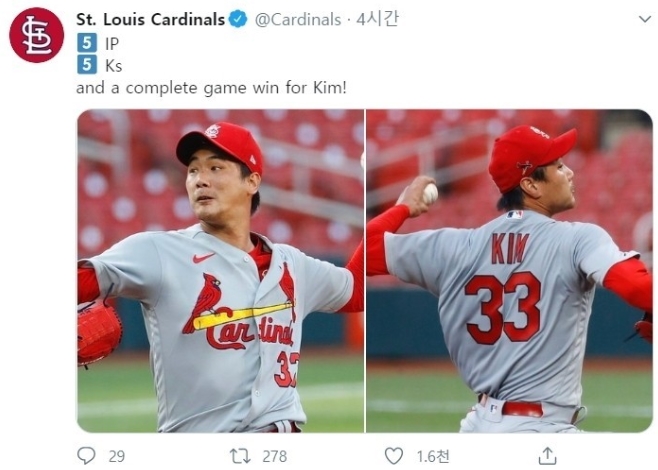Open the tweet options chevron menu

click(645, 19)
